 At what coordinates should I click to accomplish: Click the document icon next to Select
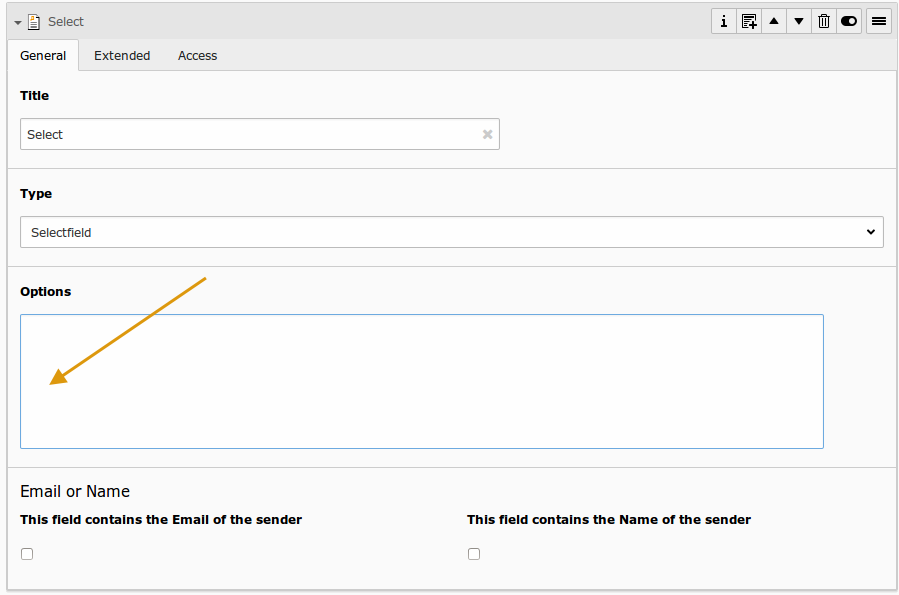pos(34,20)
